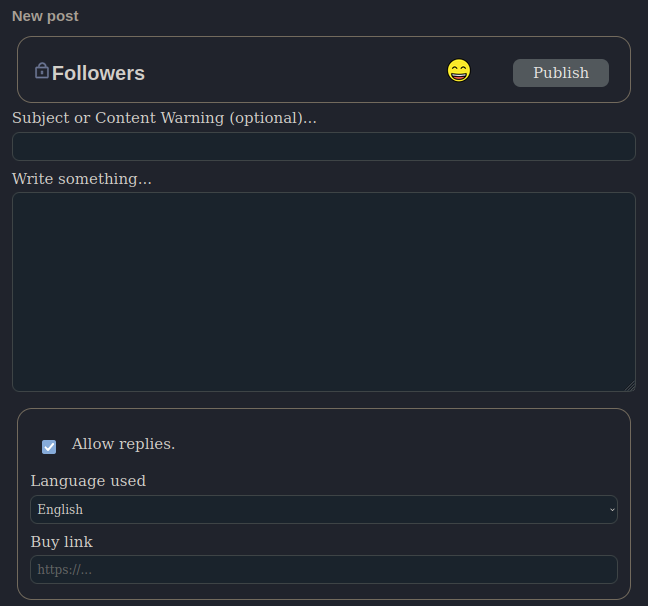Click the 'Buy link' label

click(61, 542)
